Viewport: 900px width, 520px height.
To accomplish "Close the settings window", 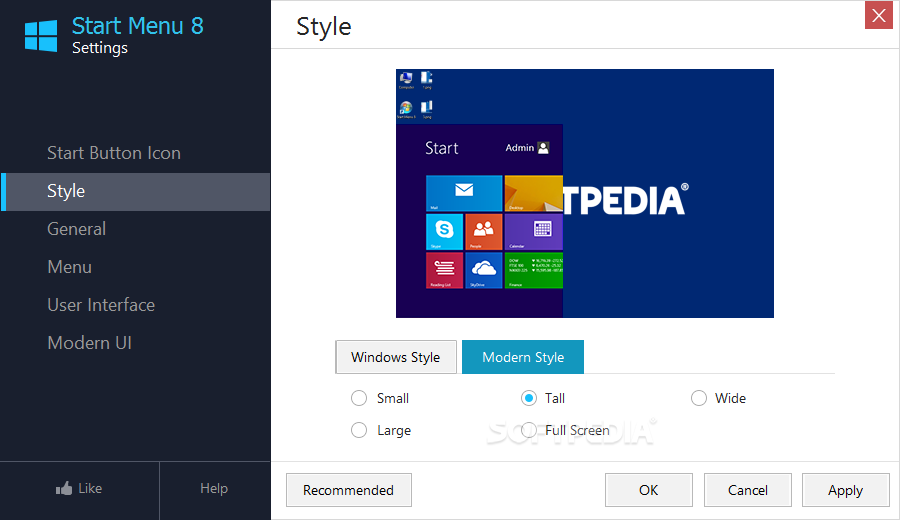I will (x=879, y=15).
